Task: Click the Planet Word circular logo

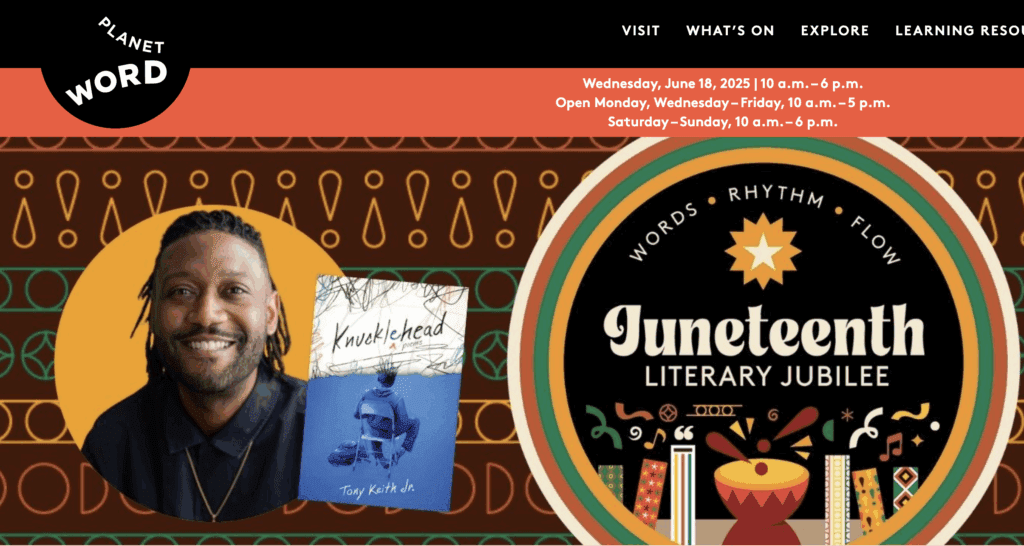Action: 116,63
